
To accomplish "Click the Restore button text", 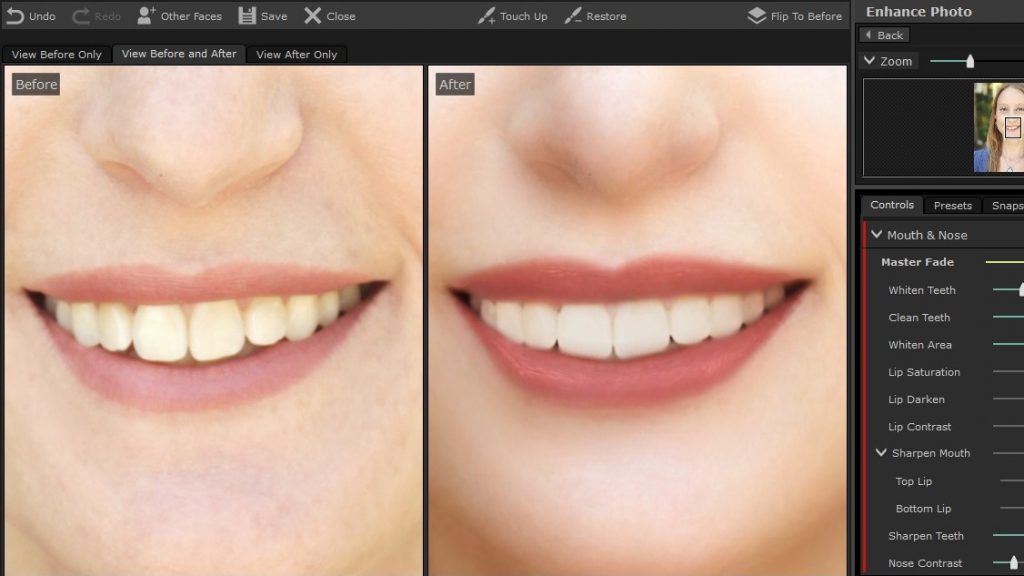I will click(606, 16).
